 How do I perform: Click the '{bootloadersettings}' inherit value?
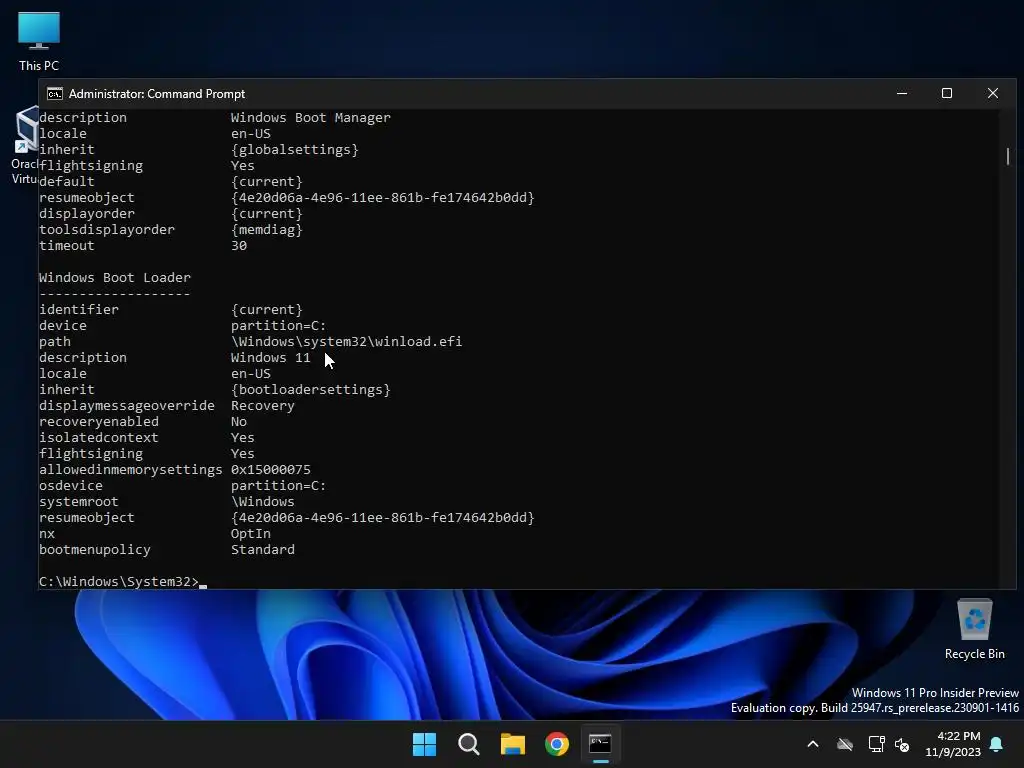coord(311,389)
